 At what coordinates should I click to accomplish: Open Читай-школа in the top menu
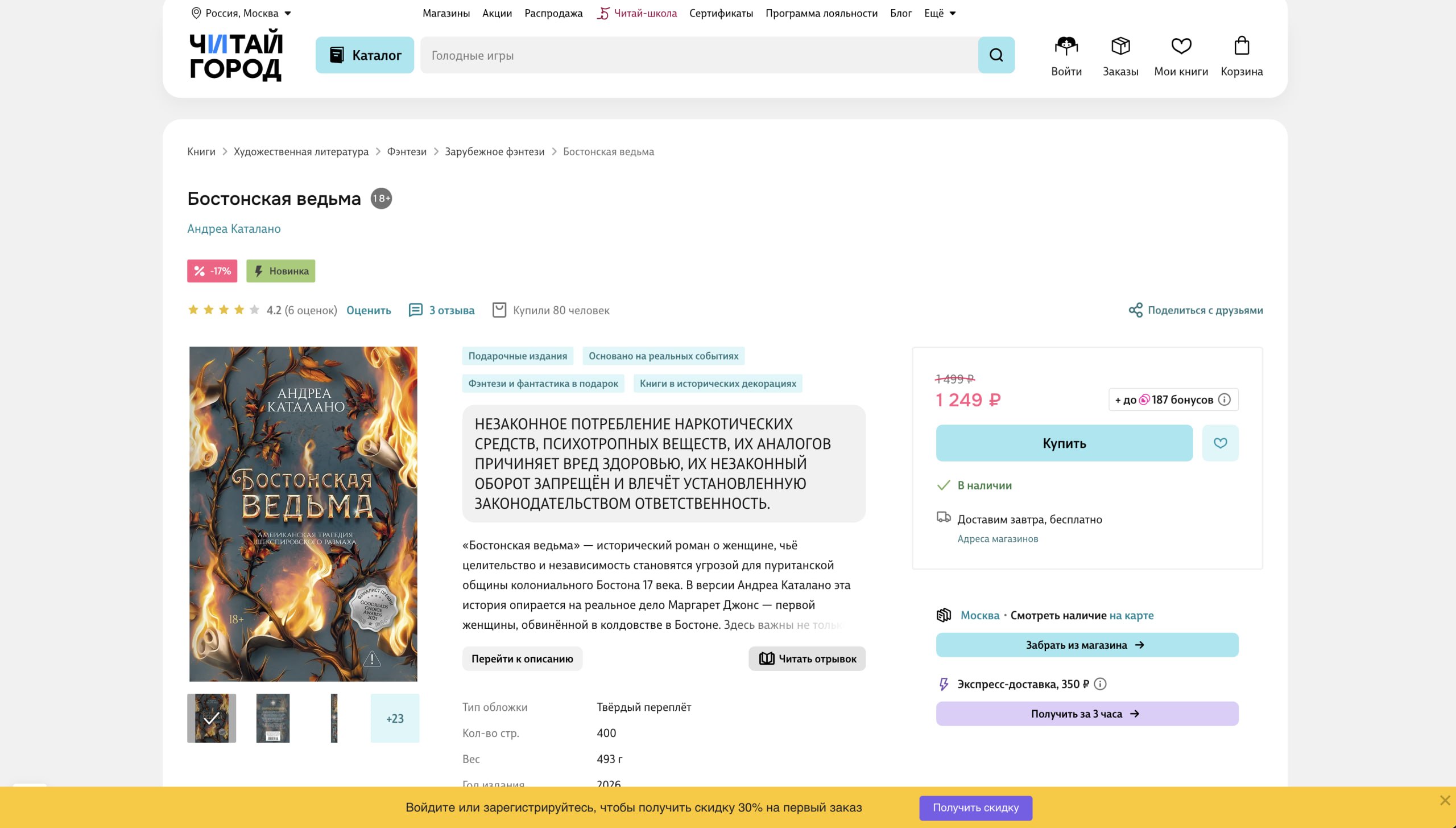pyautogui.click(x=637, y=13)
